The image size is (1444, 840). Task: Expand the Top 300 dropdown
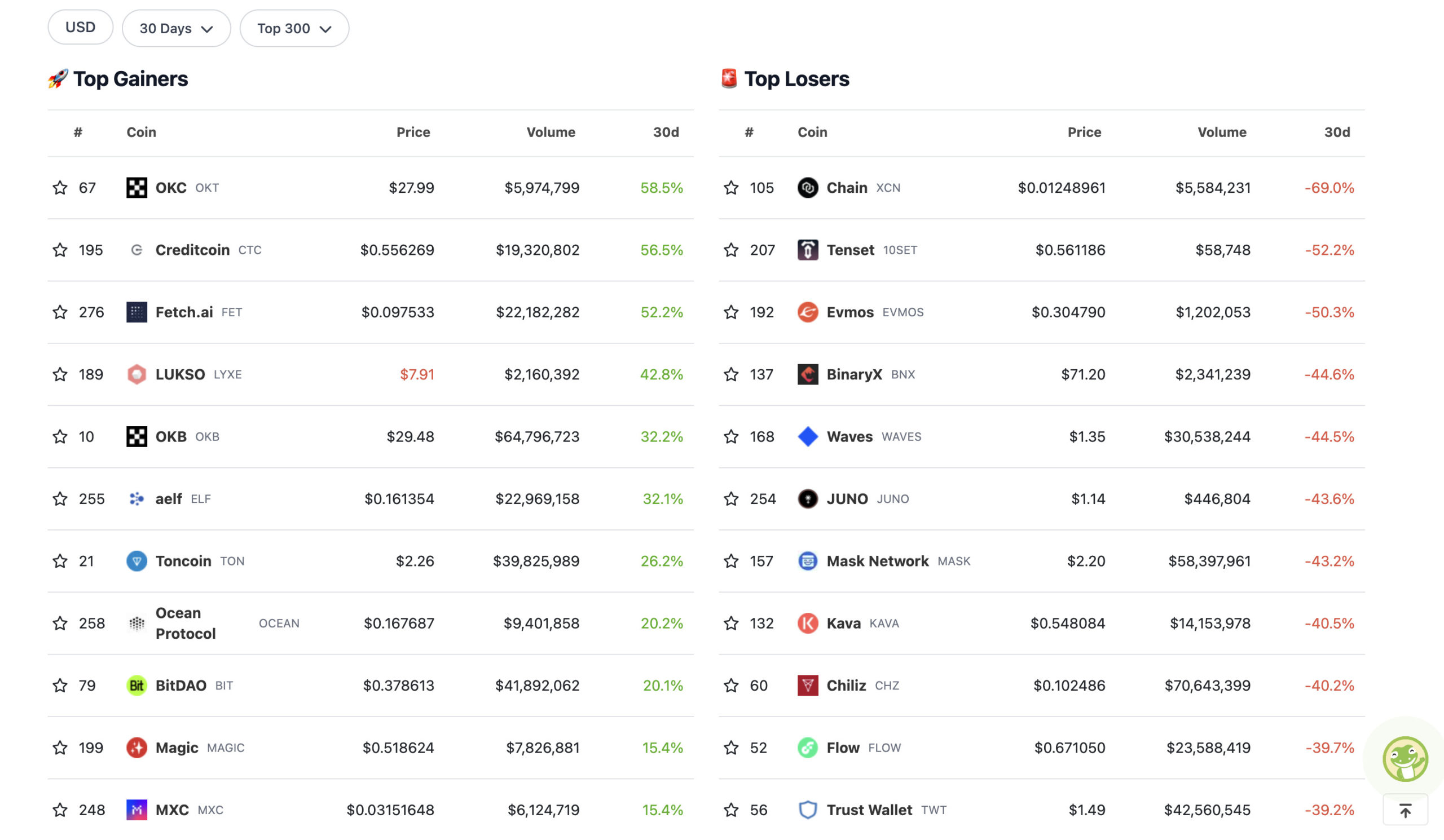click(294, 28)
